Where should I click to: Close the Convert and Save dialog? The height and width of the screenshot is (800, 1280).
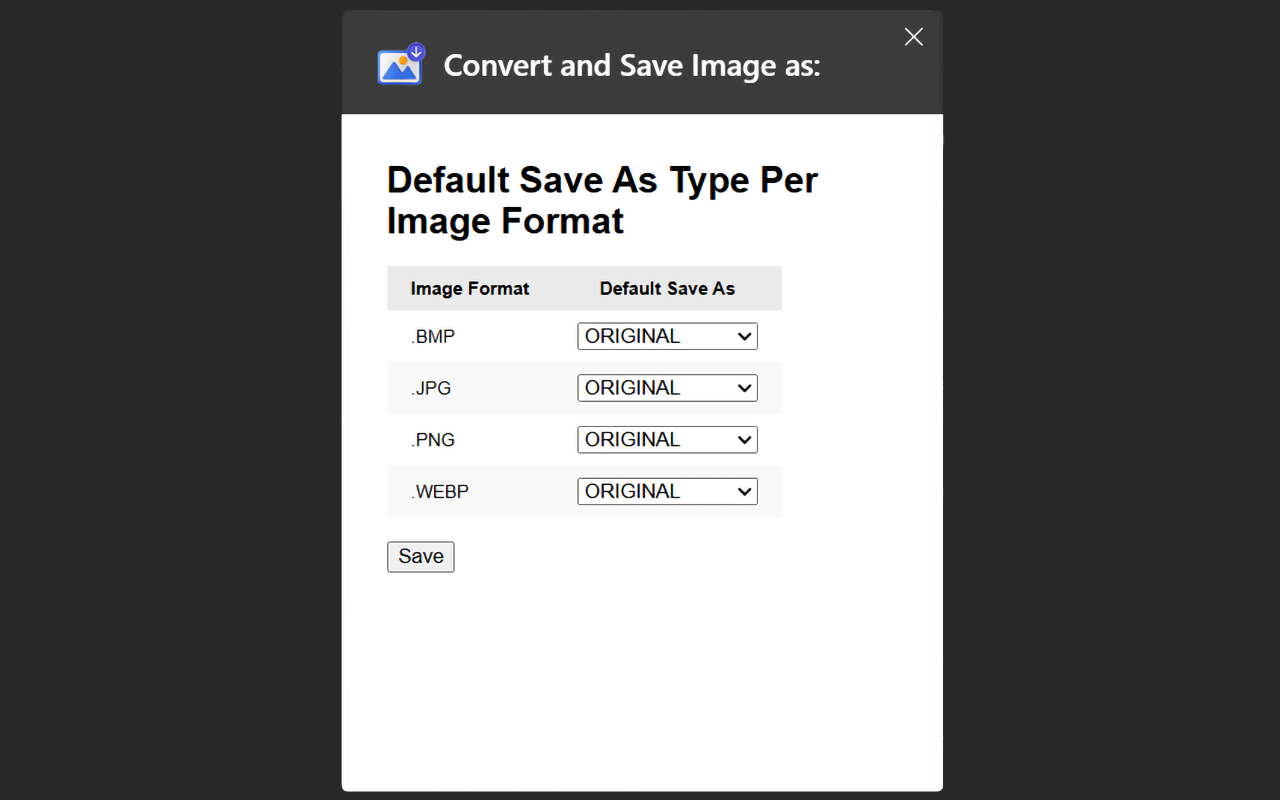pos(913,37)
